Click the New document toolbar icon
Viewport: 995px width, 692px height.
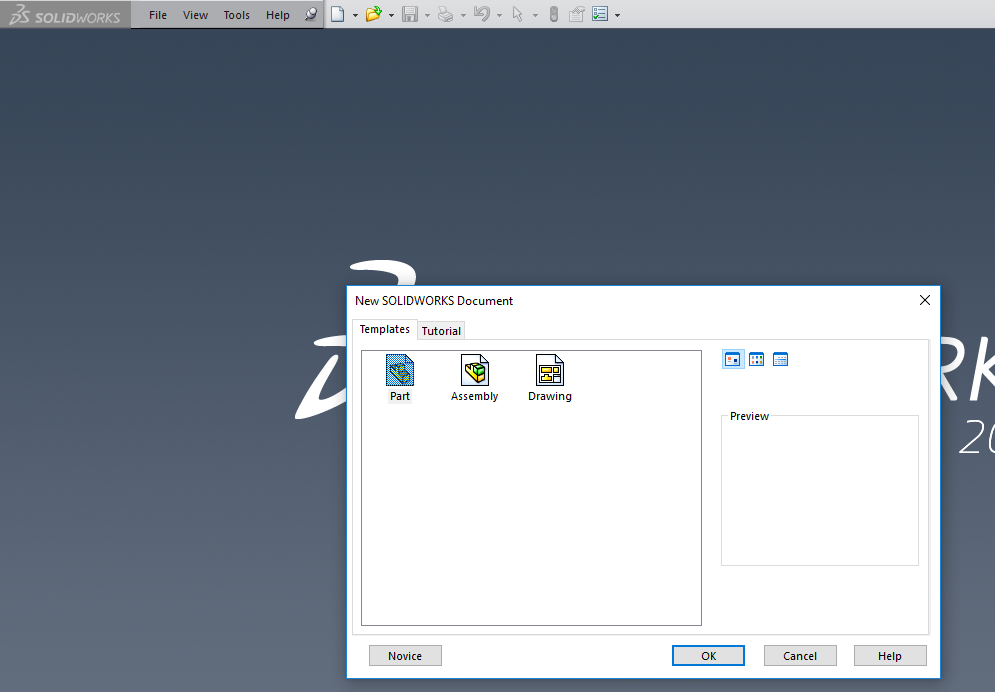pos(338,14)
